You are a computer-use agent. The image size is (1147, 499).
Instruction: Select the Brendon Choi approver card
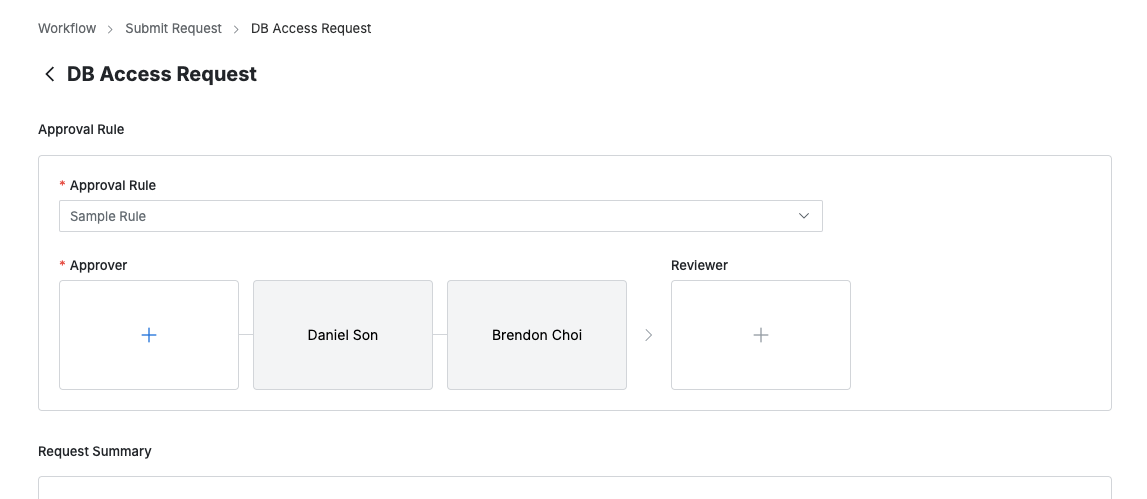point(537,335)
